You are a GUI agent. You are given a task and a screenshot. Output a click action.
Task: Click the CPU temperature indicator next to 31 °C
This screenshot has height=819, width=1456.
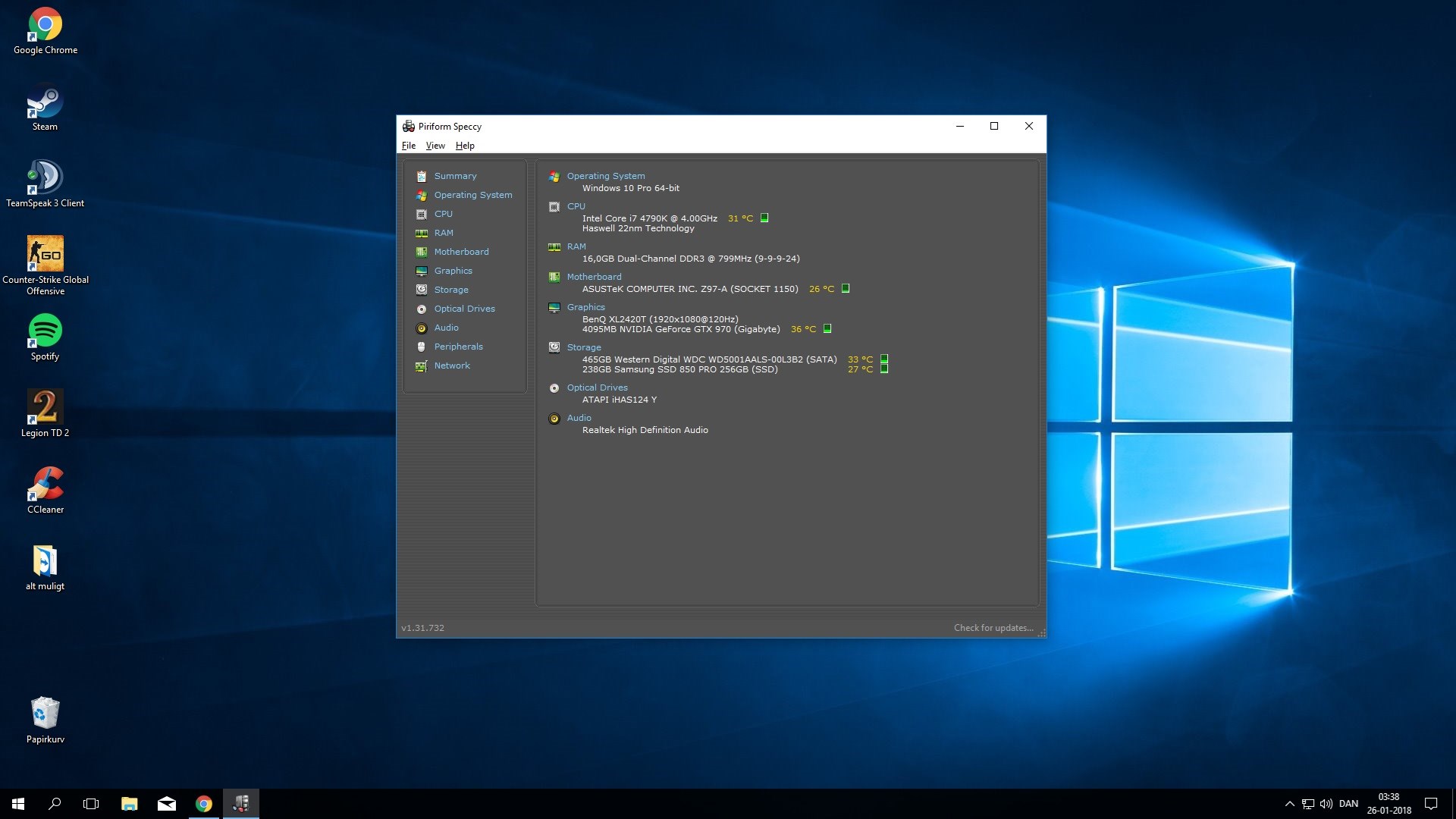point(764,218)
